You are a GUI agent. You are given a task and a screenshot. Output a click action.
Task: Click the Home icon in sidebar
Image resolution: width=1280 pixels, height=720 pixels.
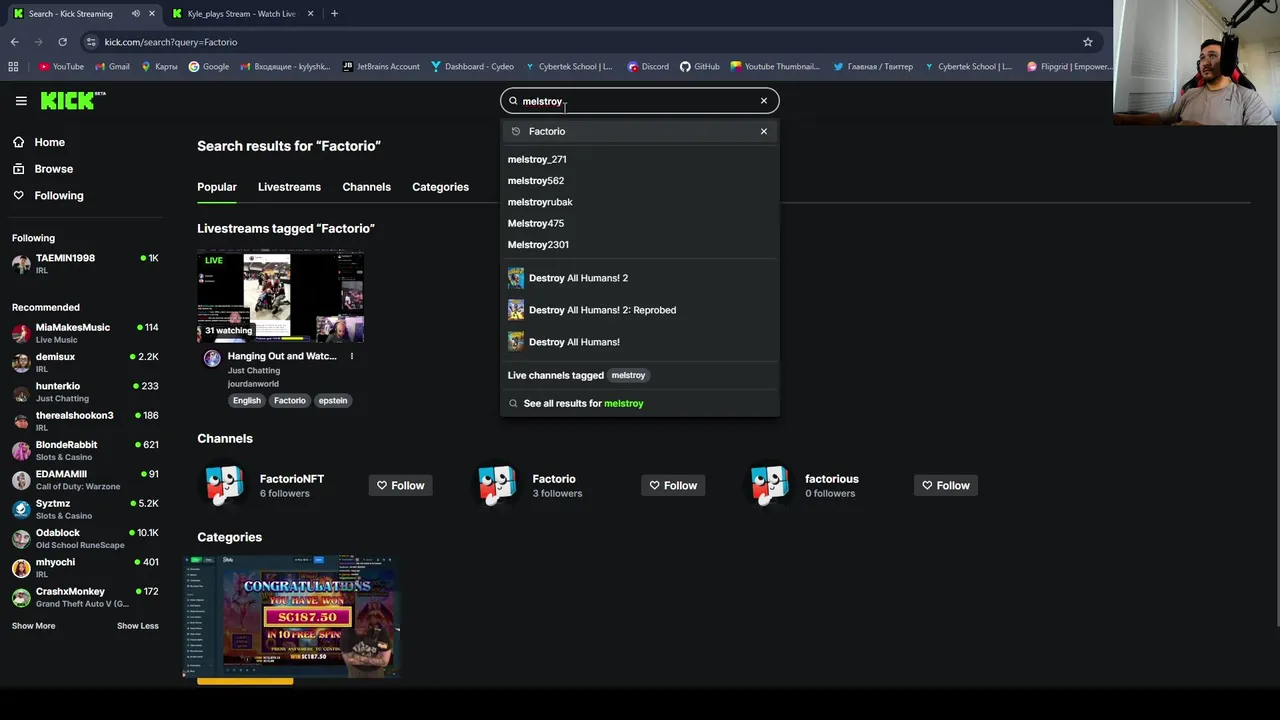click(19, 142)
